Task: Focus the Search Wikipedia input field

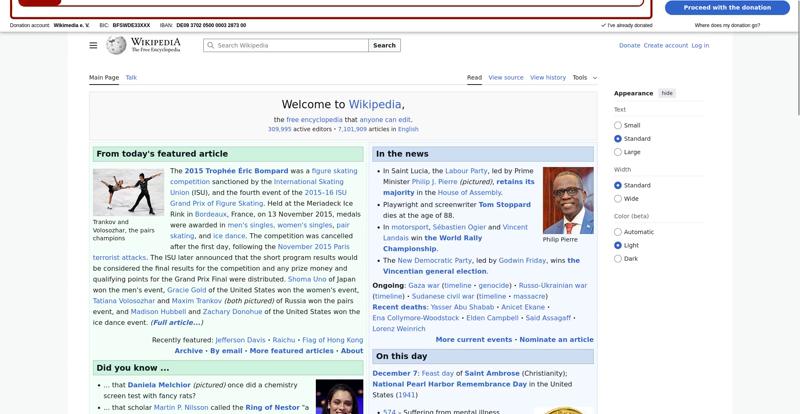Action: (290, 45)
